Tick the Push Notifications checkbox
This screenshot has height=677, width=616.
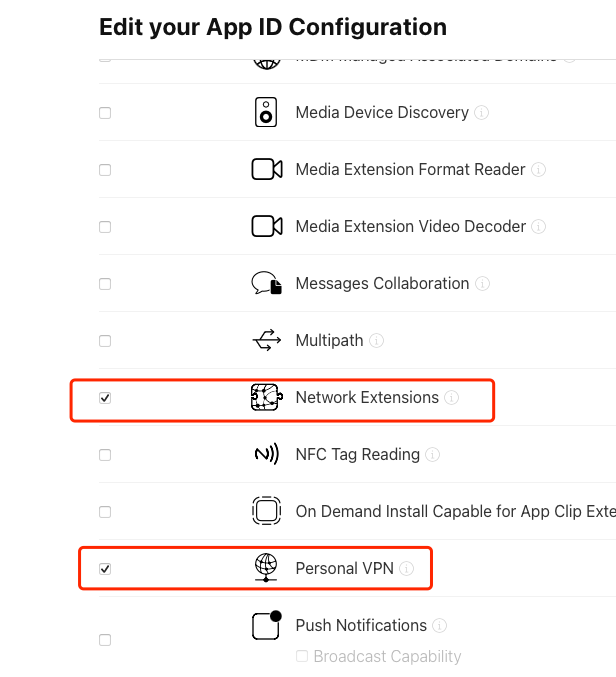click(x=105, y=639)
